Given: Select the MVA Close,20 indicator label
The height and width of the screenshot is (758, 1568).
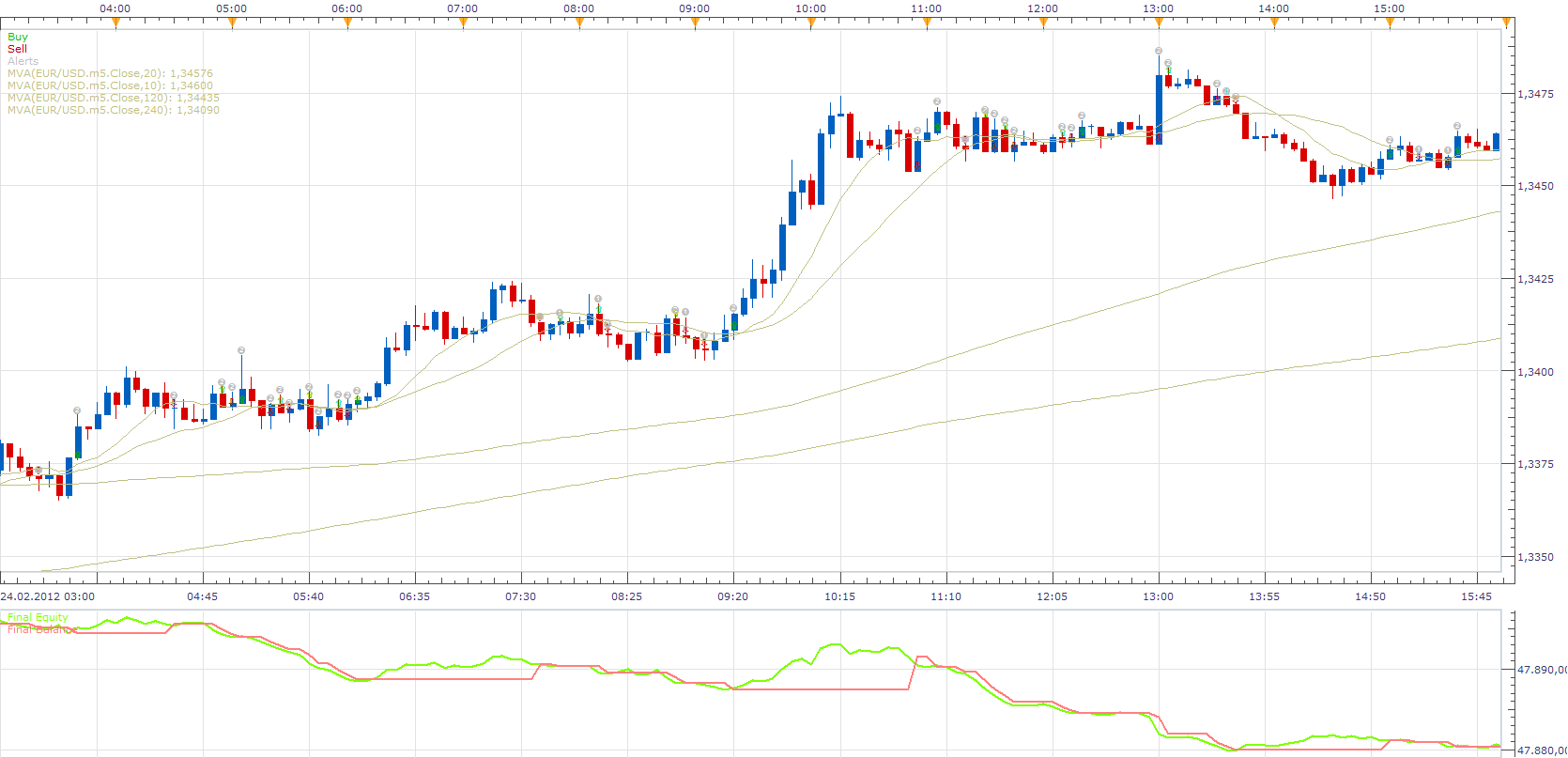Looking at the screenshot, I should click(x=110, y=73).
